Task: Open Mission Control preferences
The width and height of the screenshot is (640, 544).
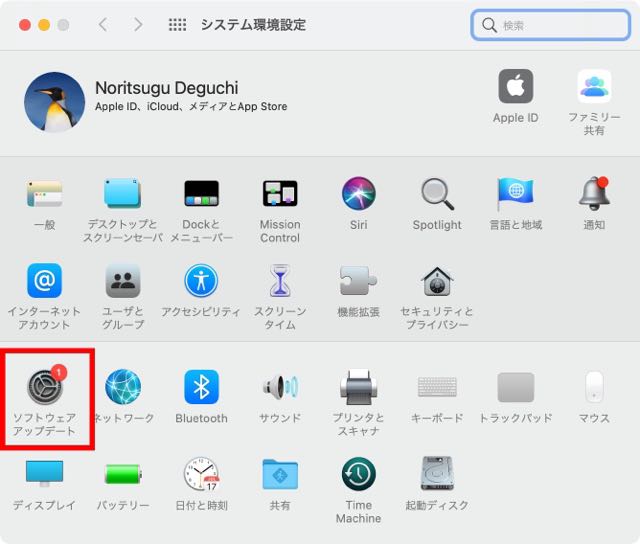Action: (280, 193)
